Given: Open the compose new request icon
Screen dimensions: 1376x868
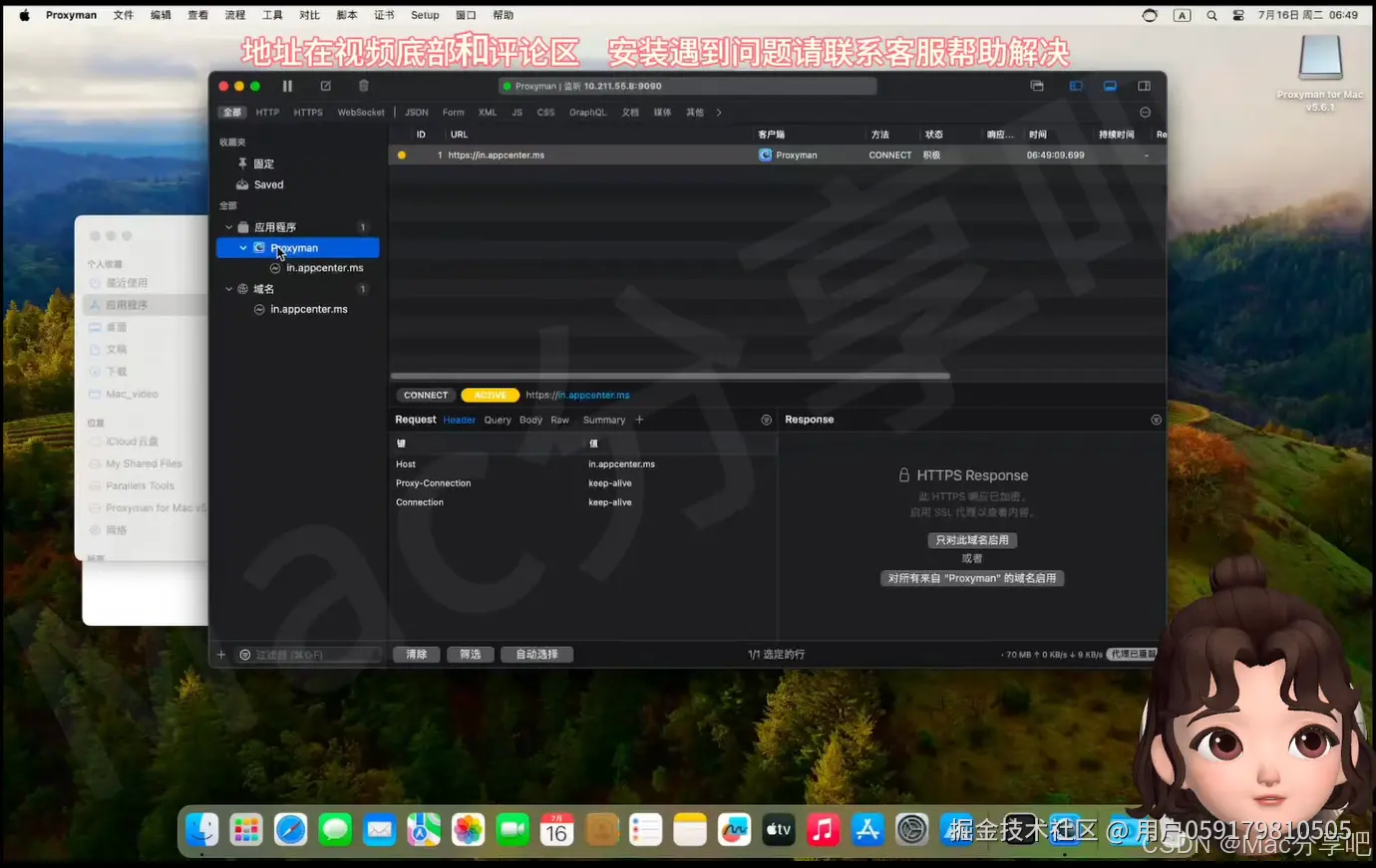Looking at the screenshot, I should [325, 86].
